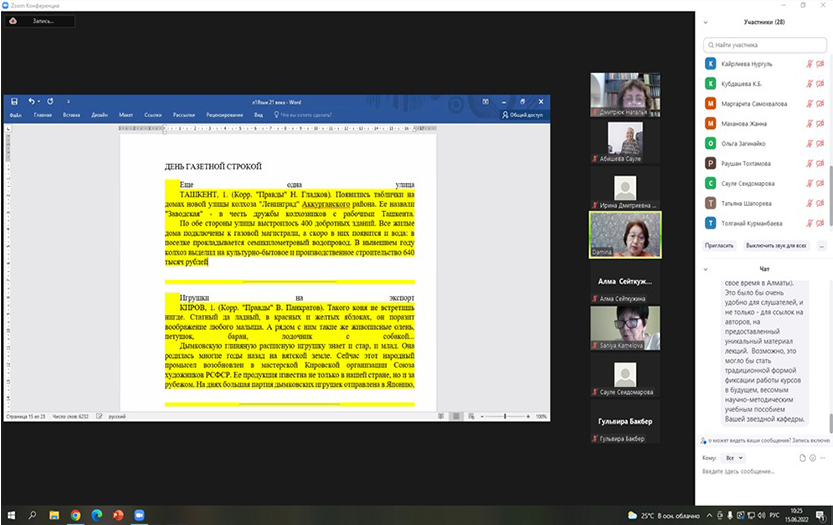Viewport: 833px width, 525px height.
Task: Open the Вставка tab in the Word ribbon
Action: (71, 115)
